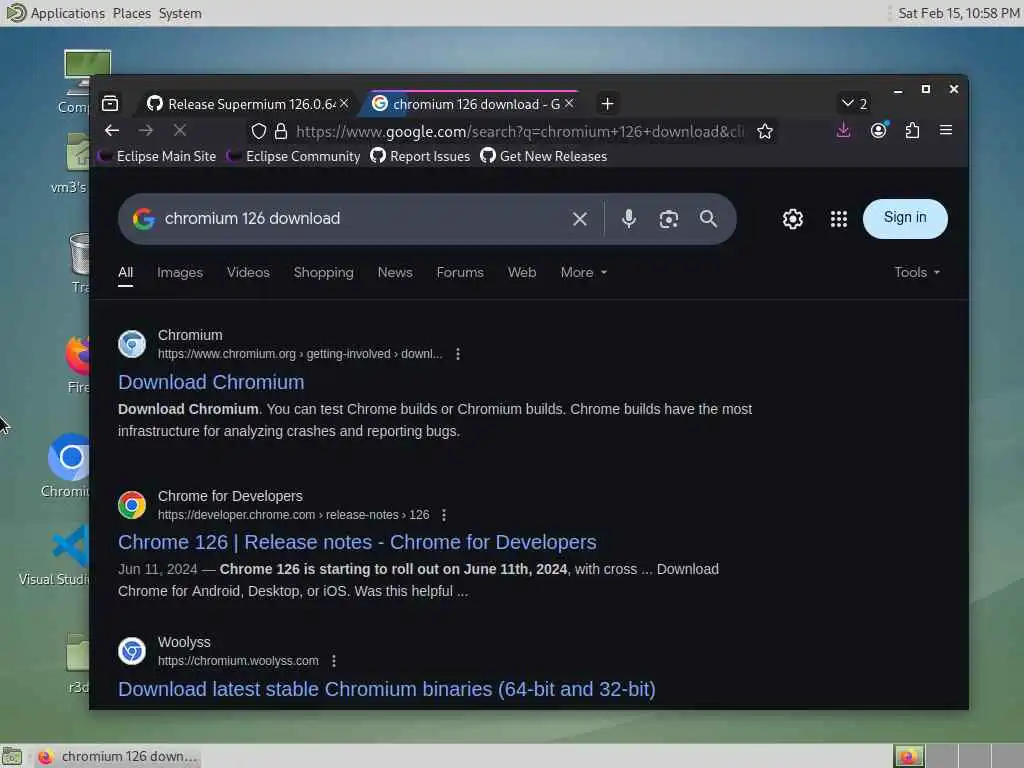Click the Chrome for Developers favicon

click(x=132, y=505)
